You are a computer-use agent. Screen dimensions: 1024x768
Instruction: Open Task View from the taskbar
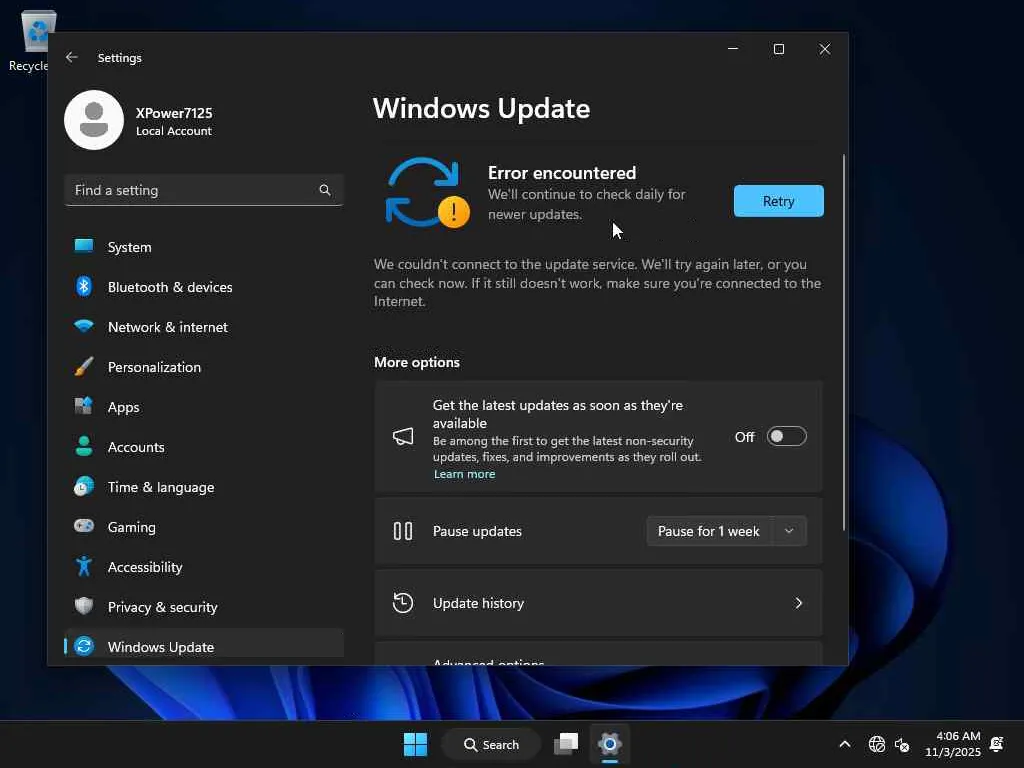pyautogui.click(x=566, y=744)
